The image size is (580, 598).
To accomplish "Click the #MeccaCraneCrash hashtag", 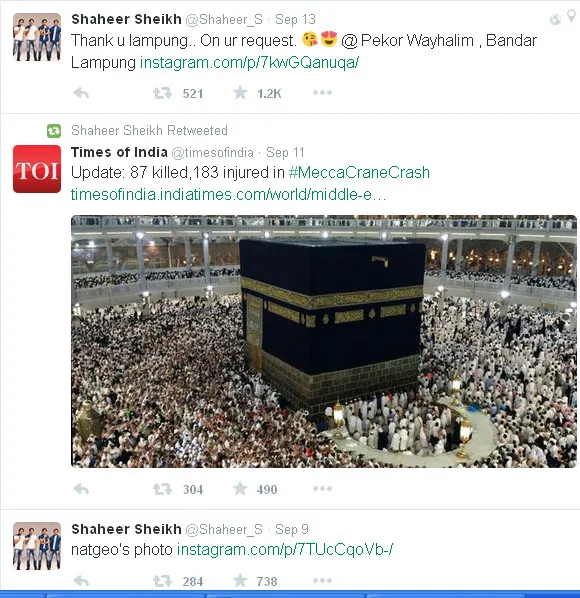I will pyautogui.click(x=359, y=172).
